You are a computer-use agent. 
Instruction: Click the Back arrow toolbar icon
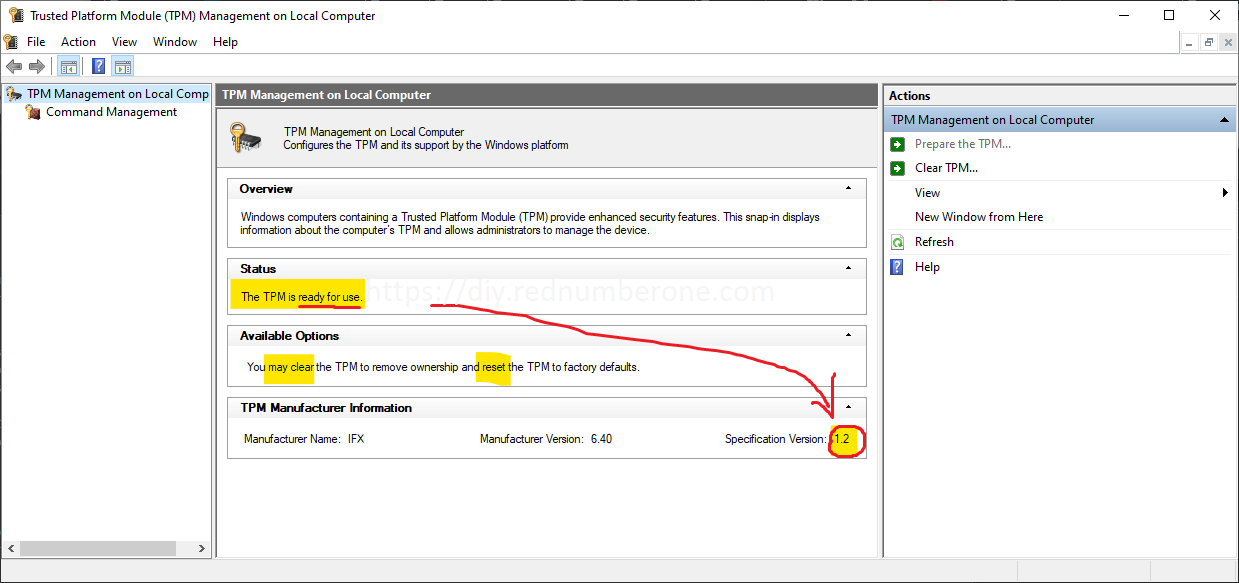(x=14, y=67)
